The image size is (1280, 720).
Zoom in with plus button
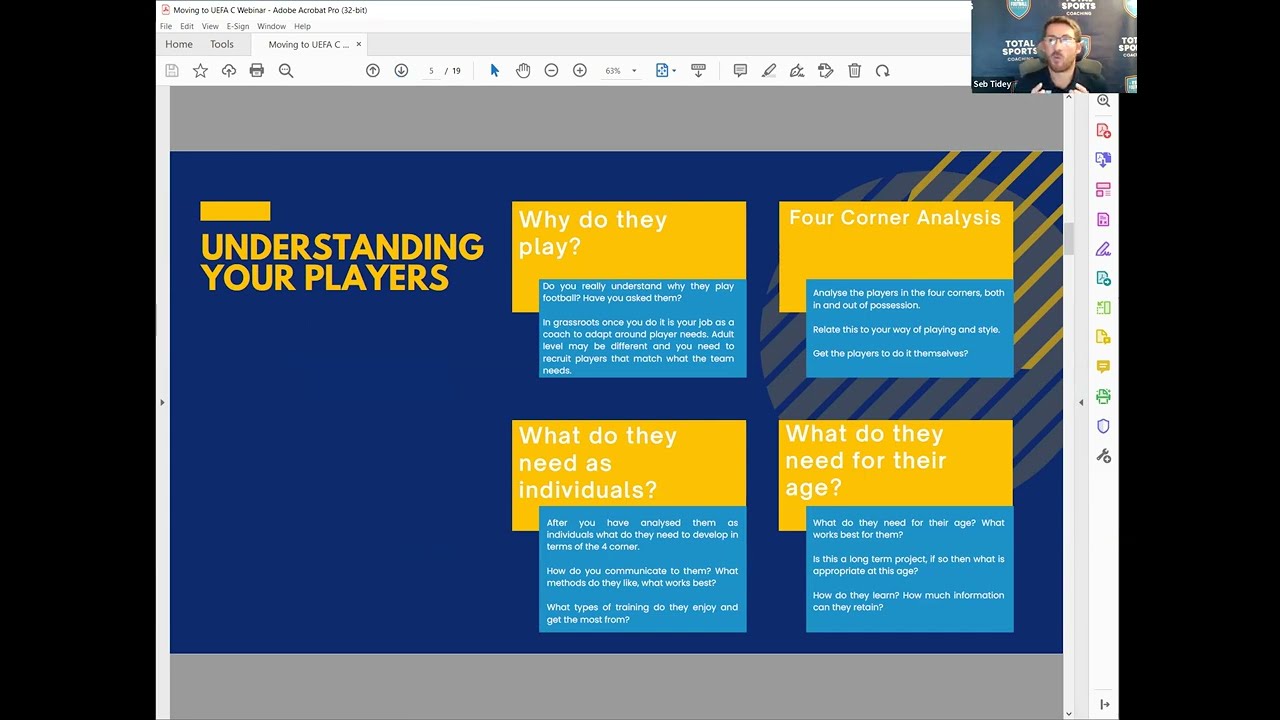coord(580,71)
